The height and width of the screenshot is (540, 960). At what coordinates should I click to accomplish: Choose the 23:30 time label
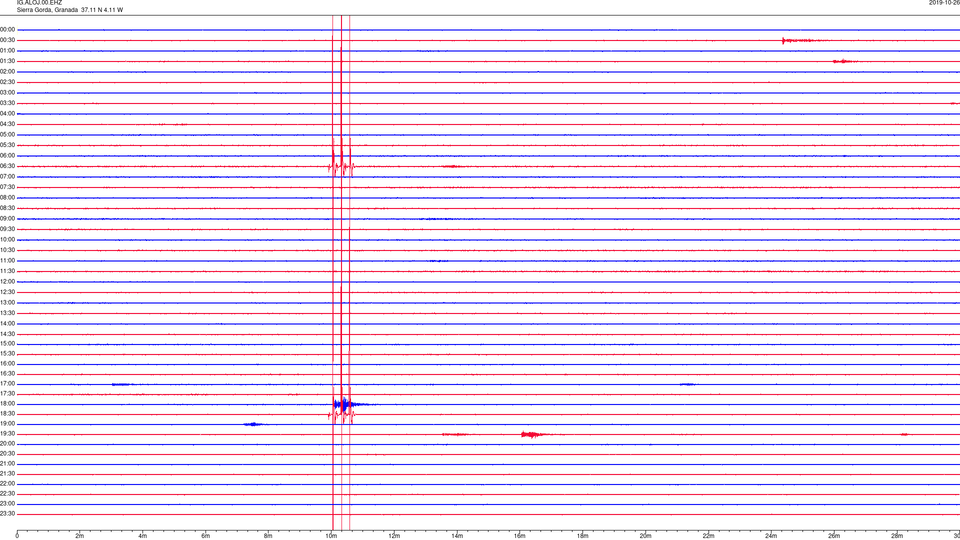click(7, 514)
